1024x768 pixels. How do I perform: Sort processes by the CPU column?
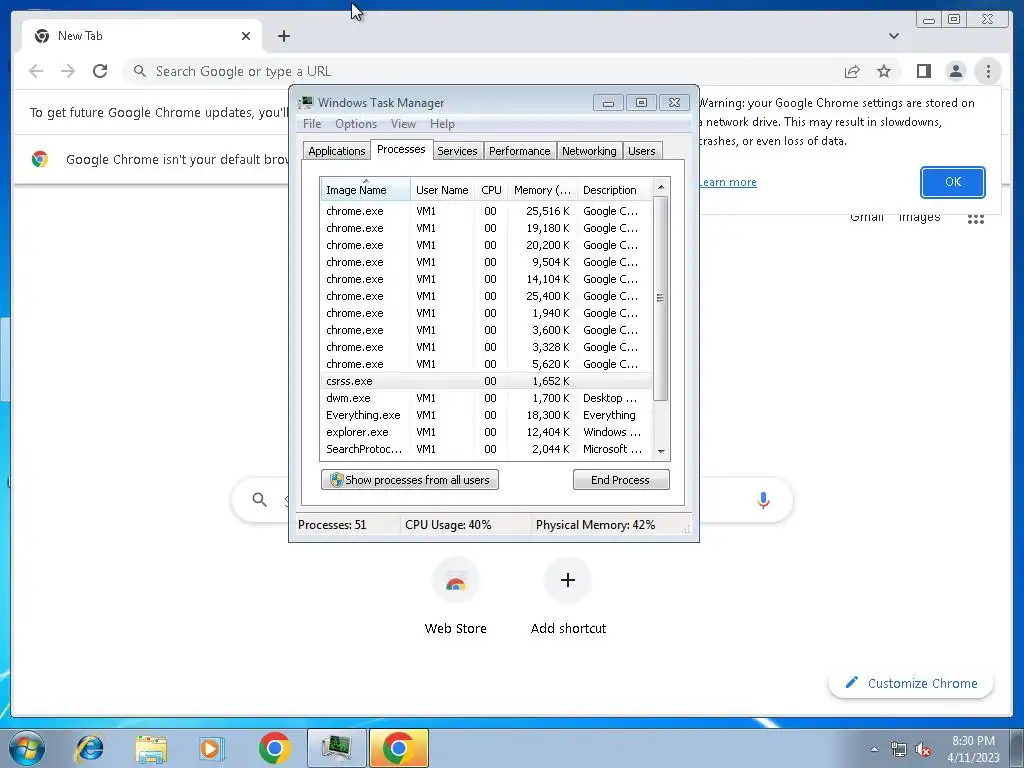coord(491,189)
